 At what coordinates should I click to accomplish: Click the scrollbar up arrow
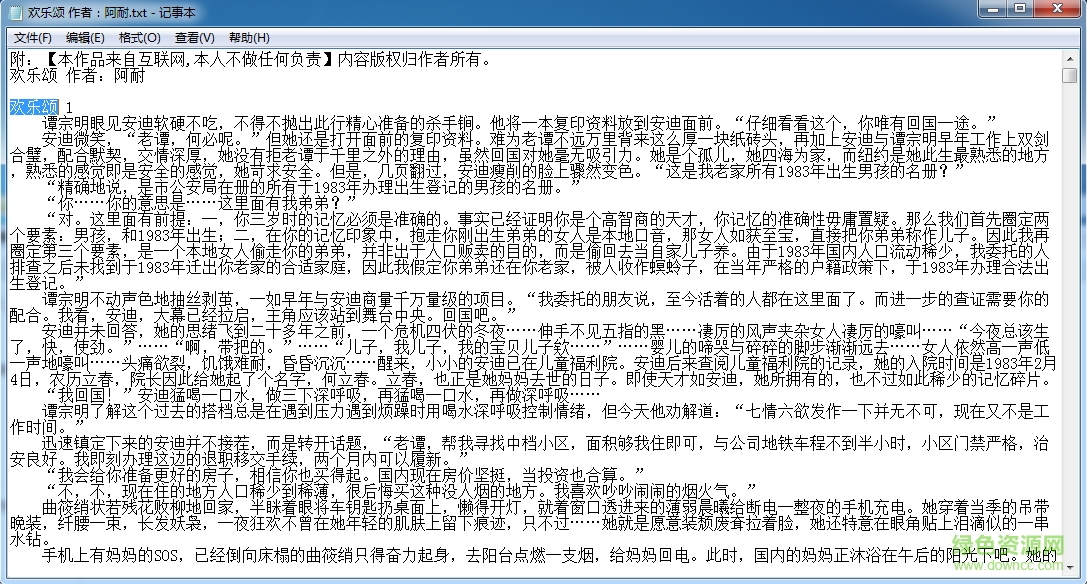coord(1070,58)
